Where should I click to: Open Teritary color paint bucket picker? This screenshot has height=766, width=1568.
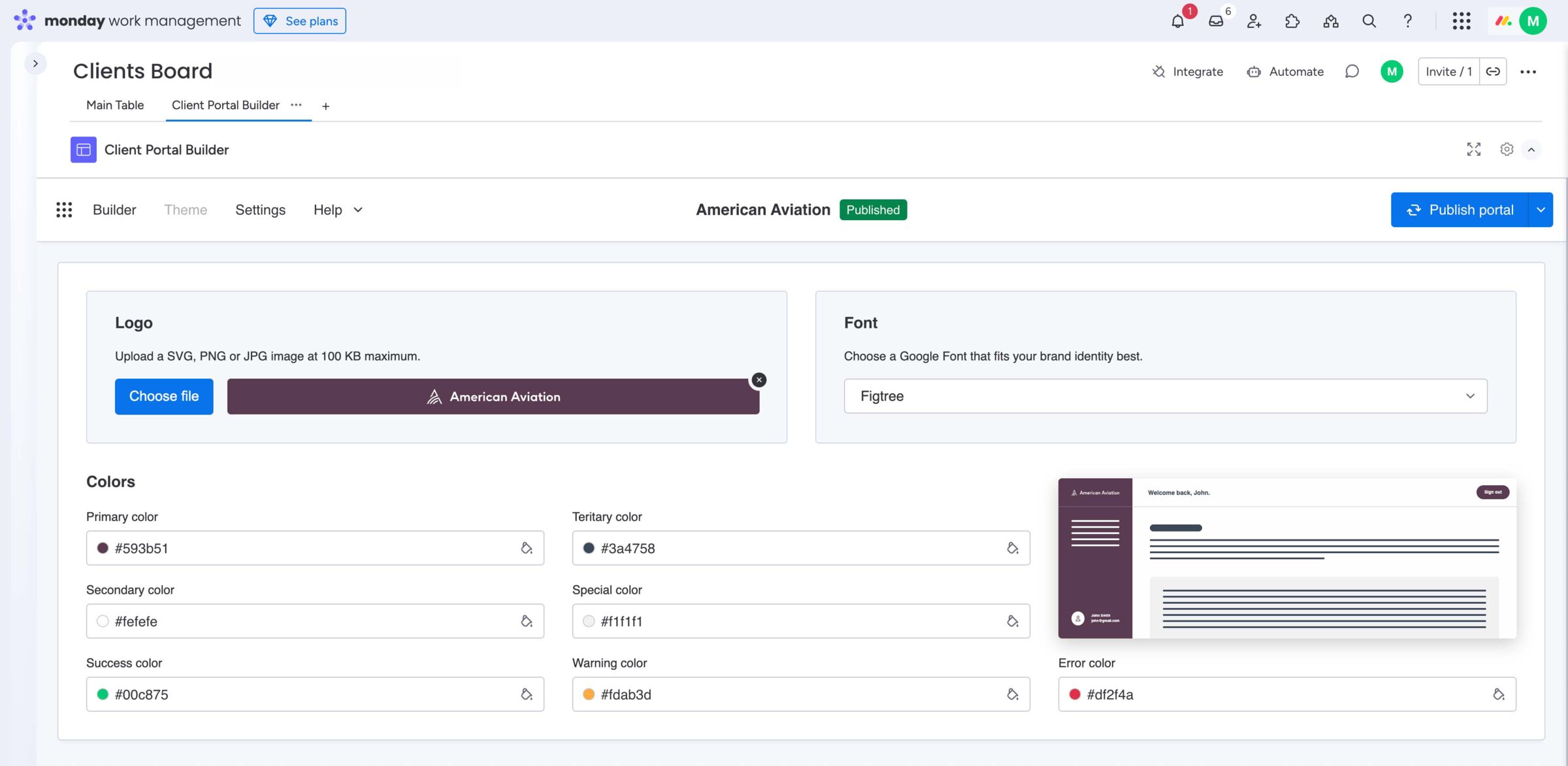pos(1013,548)
